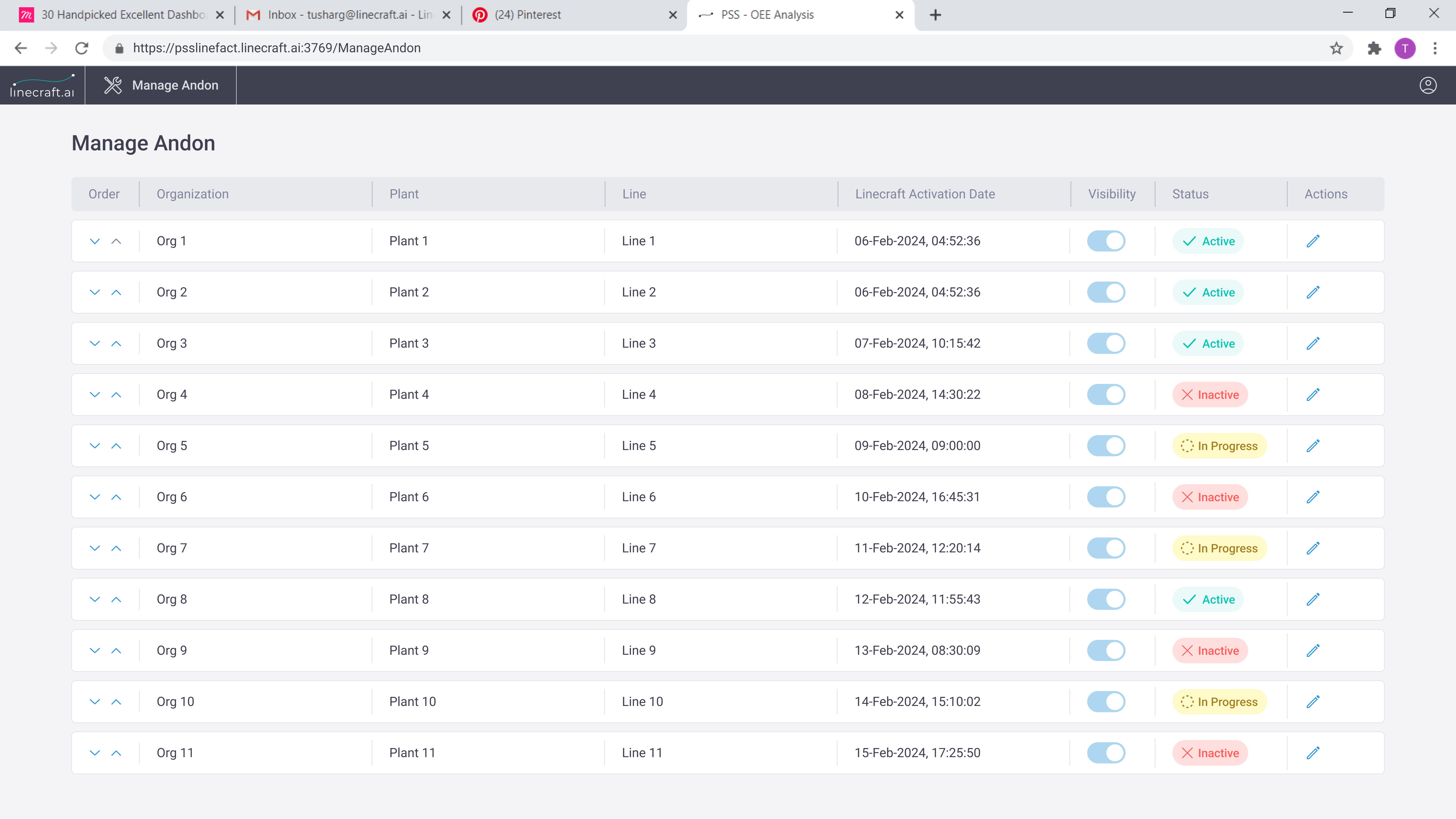Screen dimensions: 1456x819
Task: Edit the Org 1 row with pencil icon
Action: click(x=1312, y=241)
